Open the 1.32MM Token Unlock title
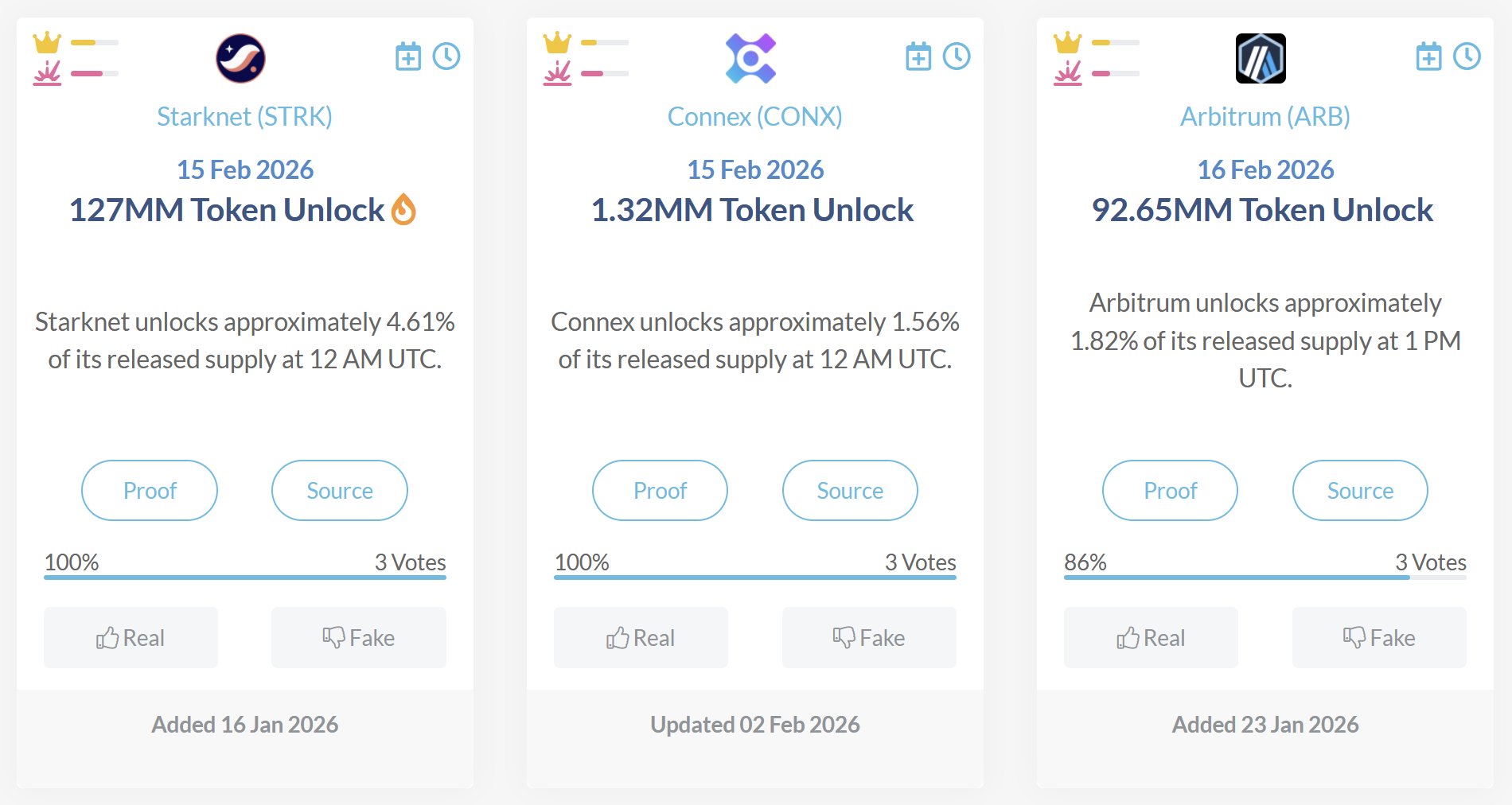This screenshot has width=1512, height=805. coord(752,210)
